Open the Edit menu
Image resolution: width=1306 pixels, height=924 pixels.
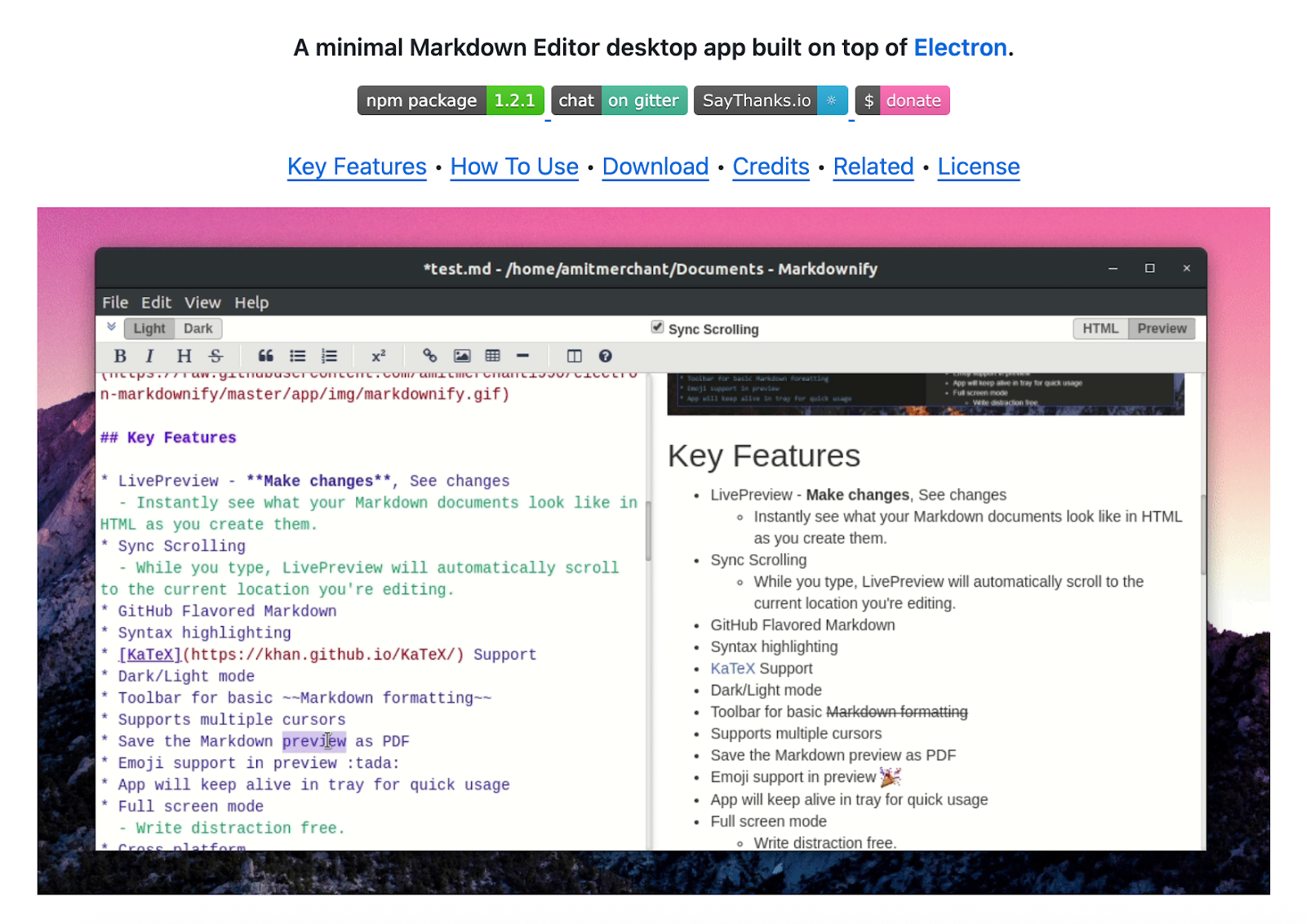(156, 302)
